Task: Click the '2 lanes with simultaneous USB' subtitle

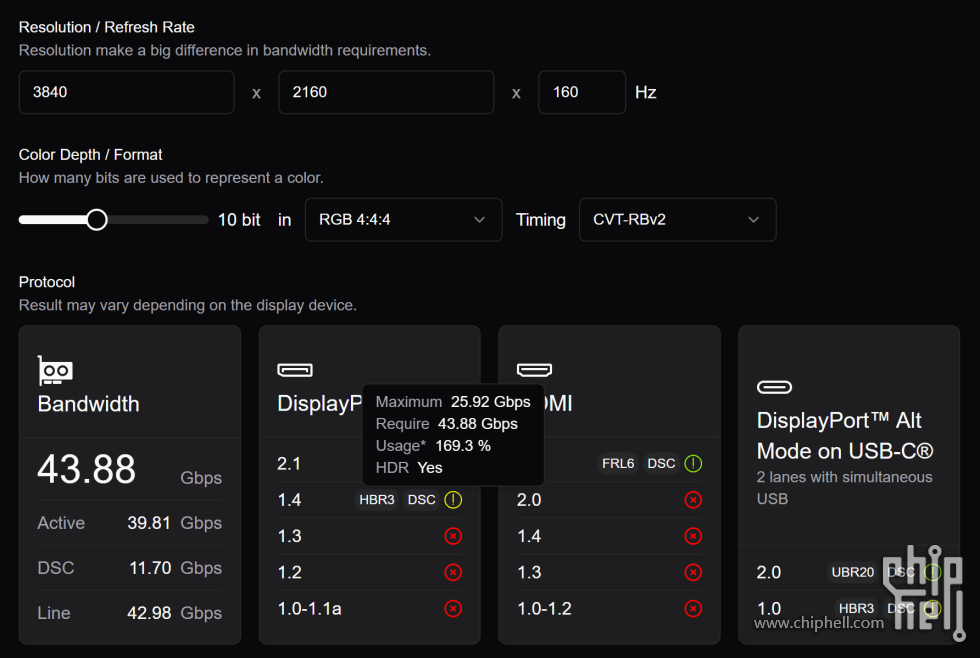Action: click(844, 488)
